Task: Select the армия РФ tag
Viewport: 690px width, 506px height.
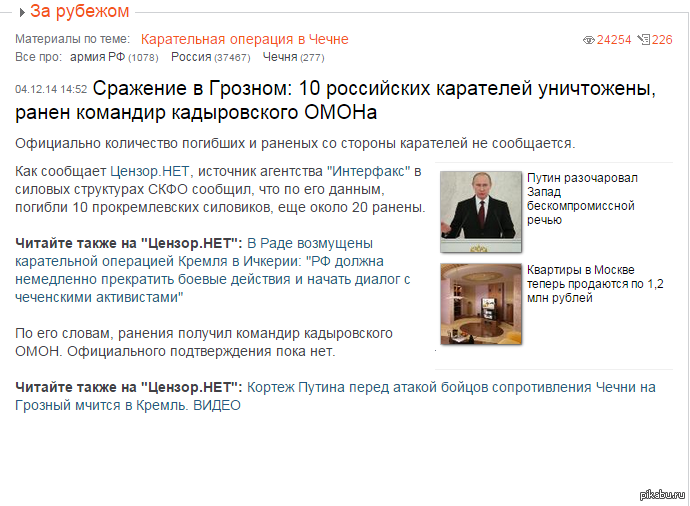Action: coord(97,57)
